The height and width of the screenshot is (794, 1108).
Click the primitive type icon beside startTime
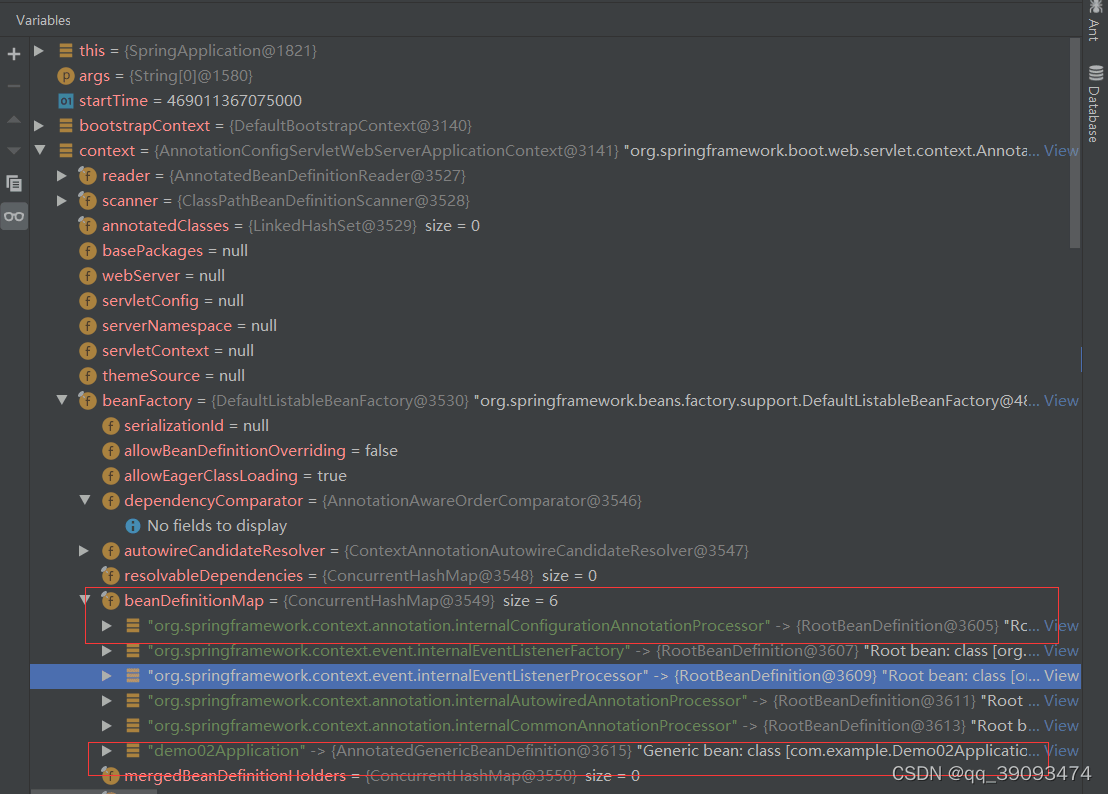click(x=66, y=101)
